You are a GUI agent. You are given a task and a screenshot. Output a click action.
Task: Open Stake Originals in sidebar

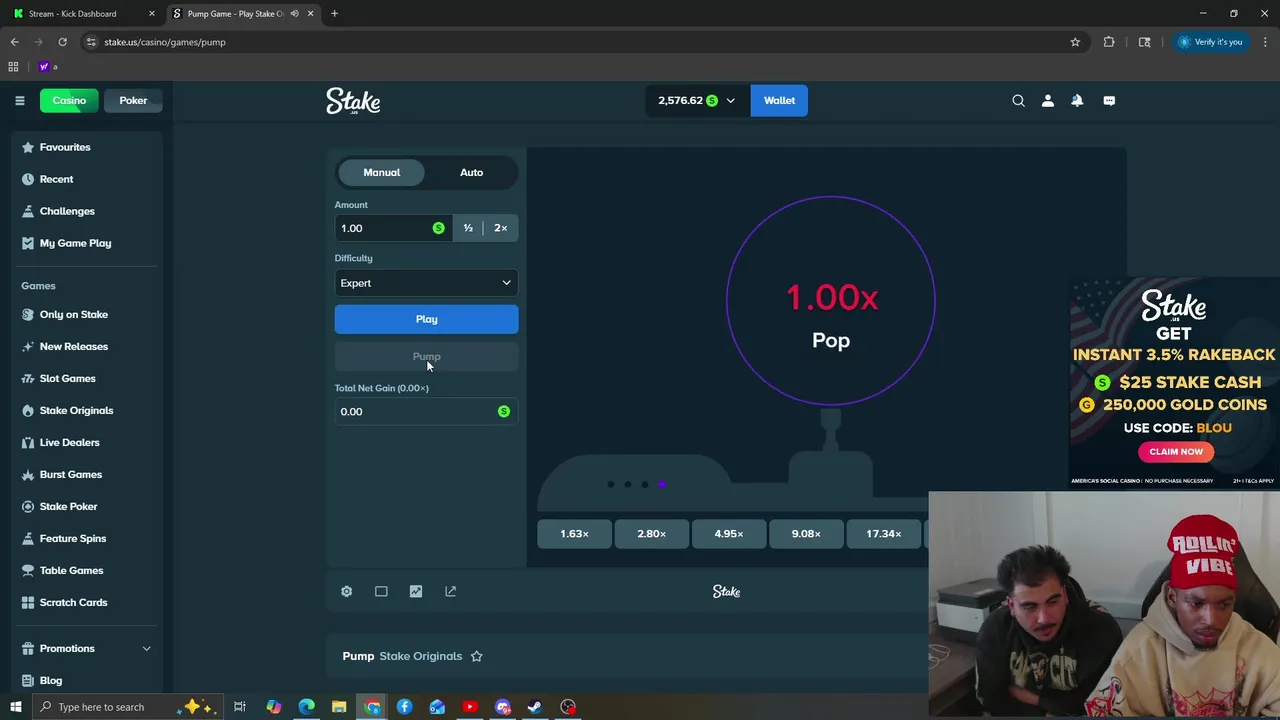pos(76,410)
